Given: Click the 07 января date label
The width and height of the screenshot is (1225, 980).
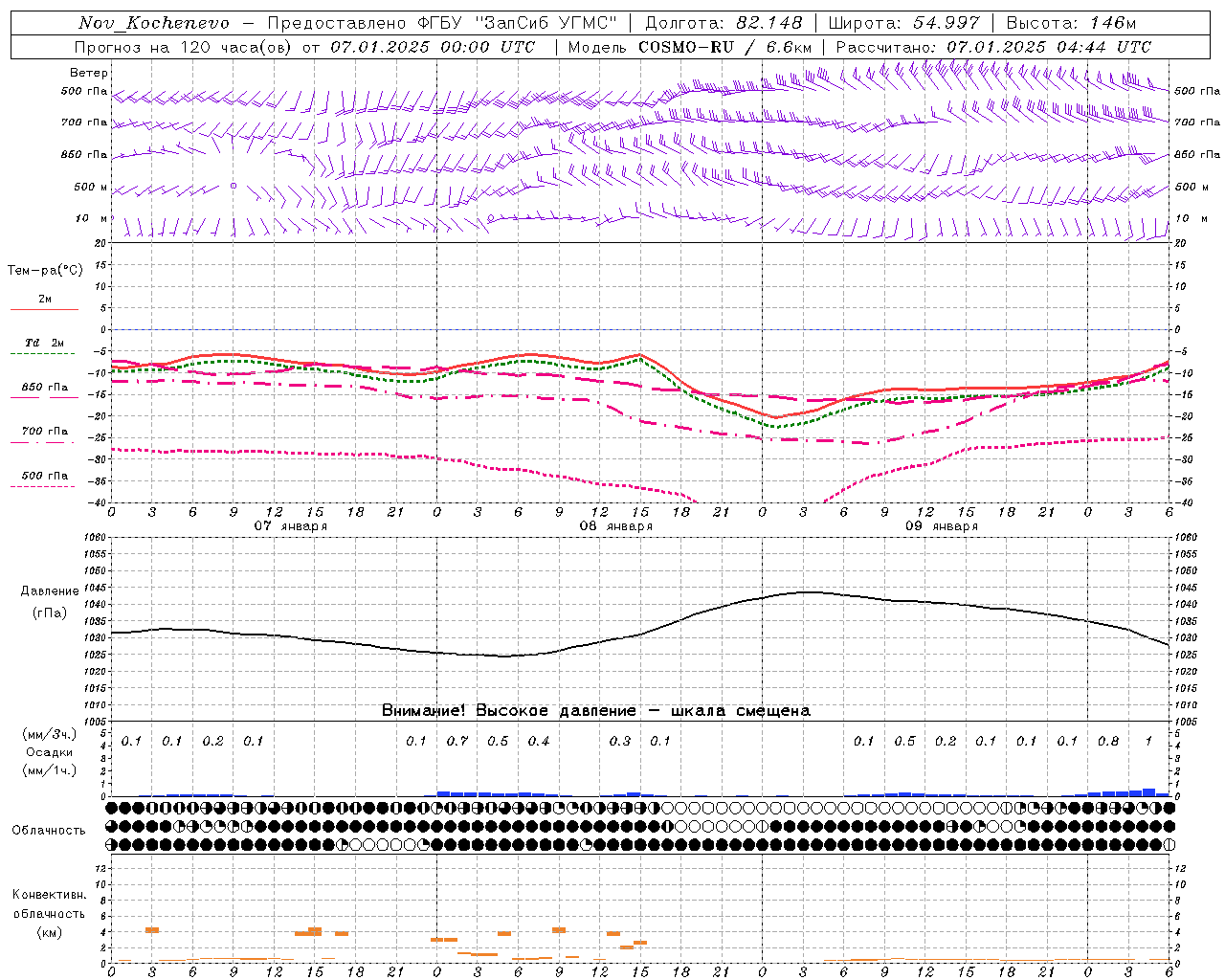Looking at the screenshot, I should [x=291, y=526].
